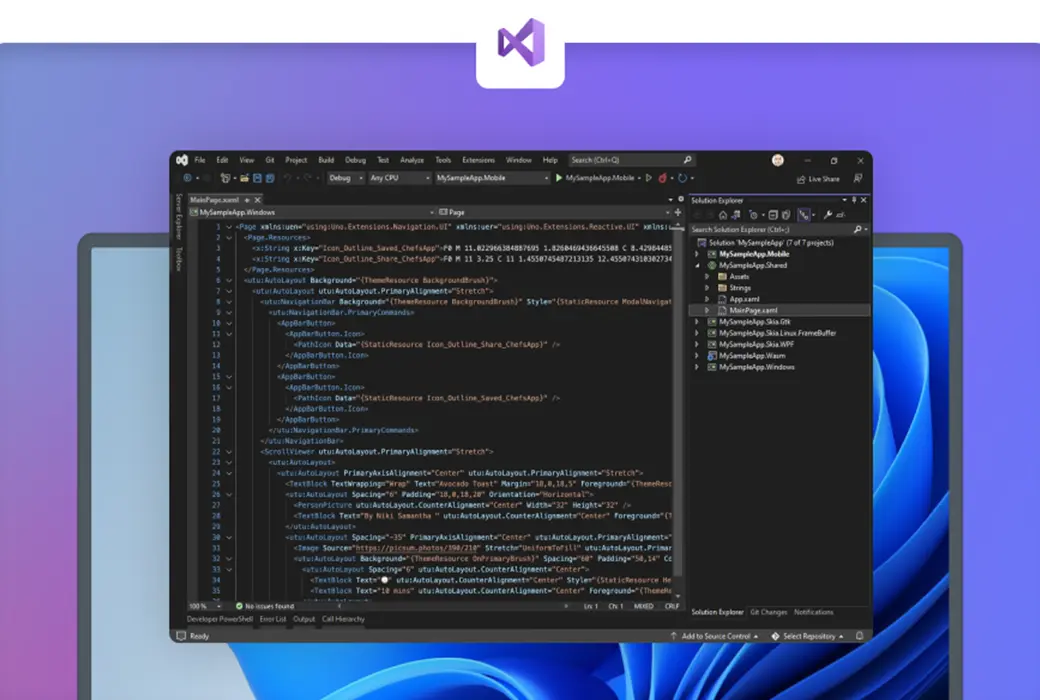
Task: Click the notifications bell in status bar
Action: click(860, 636)
